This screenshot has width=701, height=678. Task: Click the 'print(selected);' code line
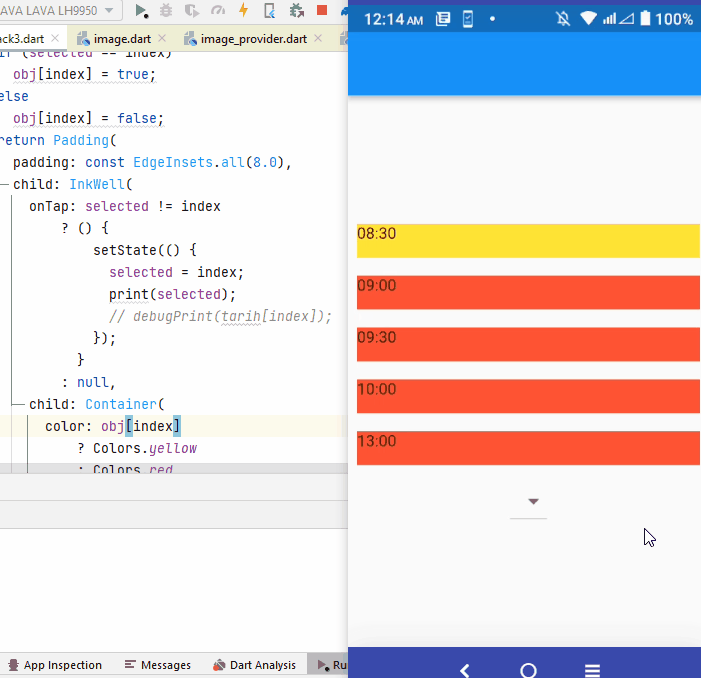172,294
